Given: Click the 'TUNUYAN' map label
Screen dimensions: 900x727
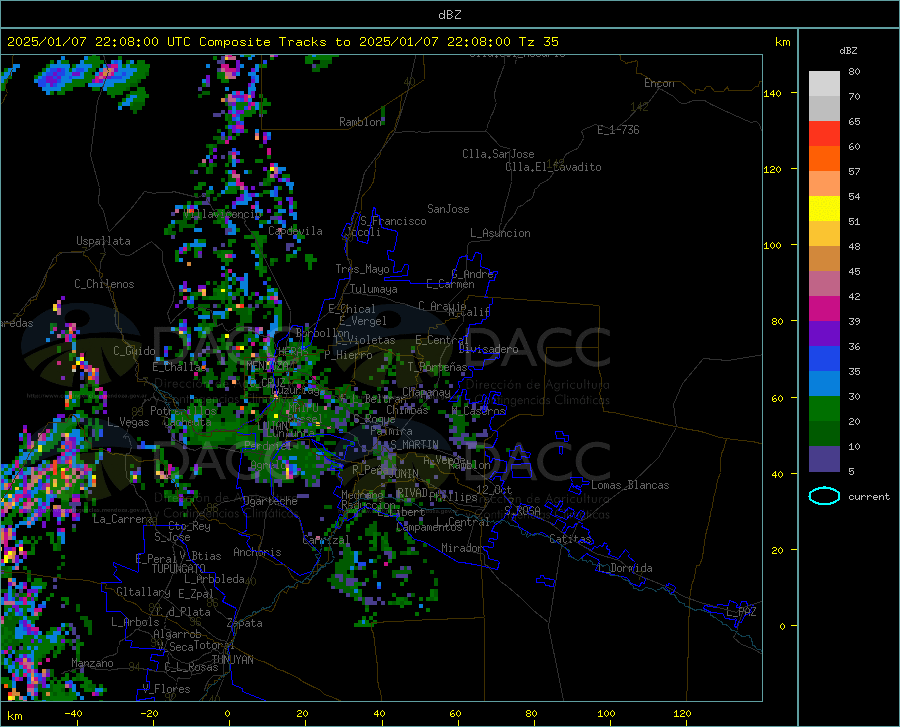Looking at the screenshot, I should click(x=232, y=660).
